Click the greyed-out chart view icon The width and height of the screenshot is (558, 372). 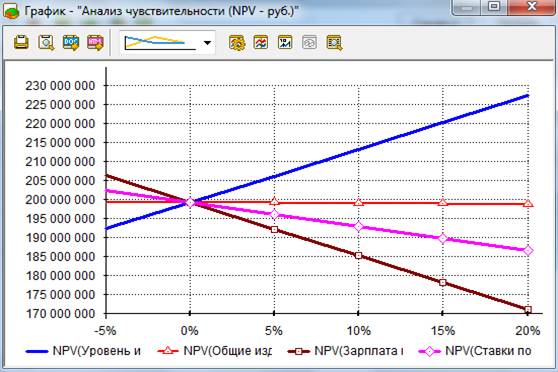[x=309, y=42]
